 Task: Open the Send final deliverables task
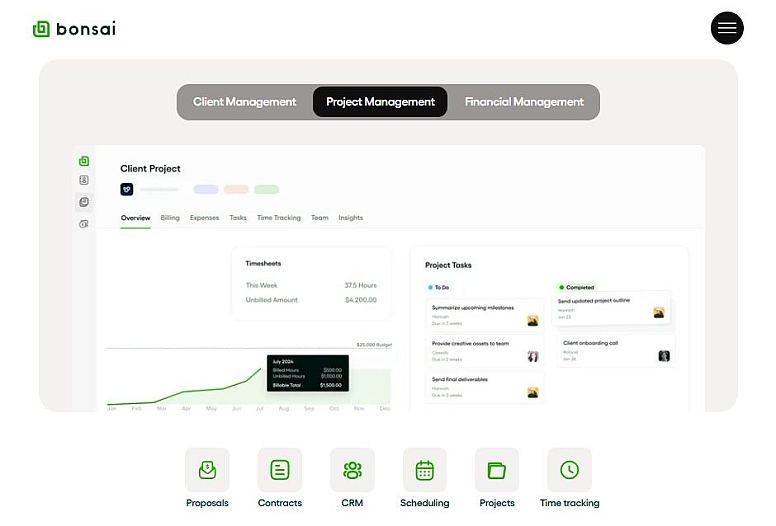pyautogui.click(x=484, y=386)
